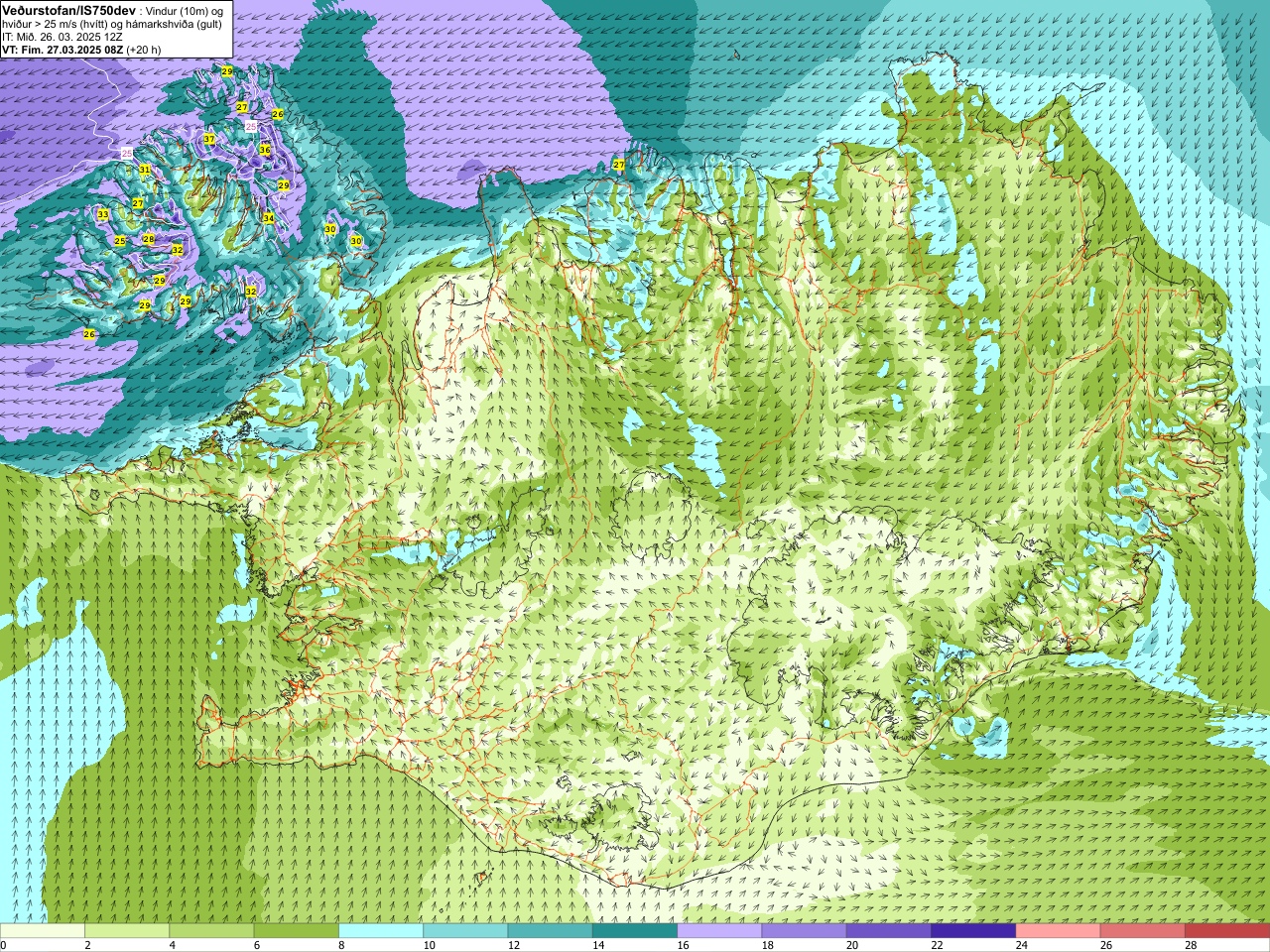Viewport: 1270px width, 952px height.
Task: Click the "VT: Fim. 27.03.2025 08Z" valid time
Action: [x=63, y=50]
